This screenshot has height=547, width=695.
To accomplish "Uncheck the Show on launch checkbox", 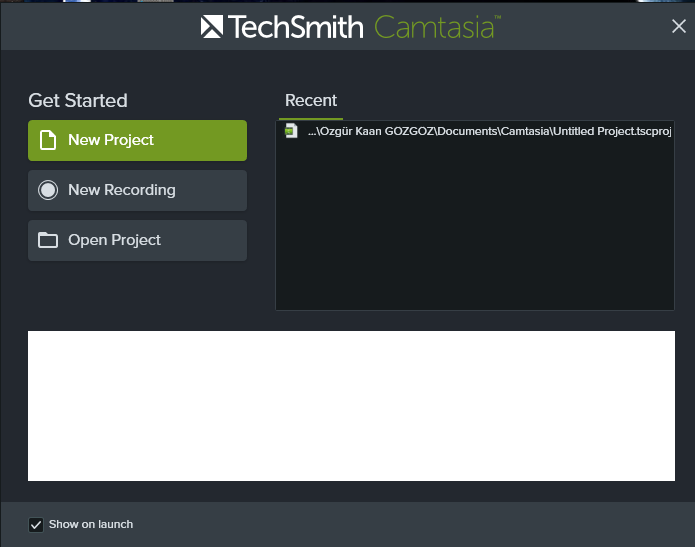I will point(37,524).
